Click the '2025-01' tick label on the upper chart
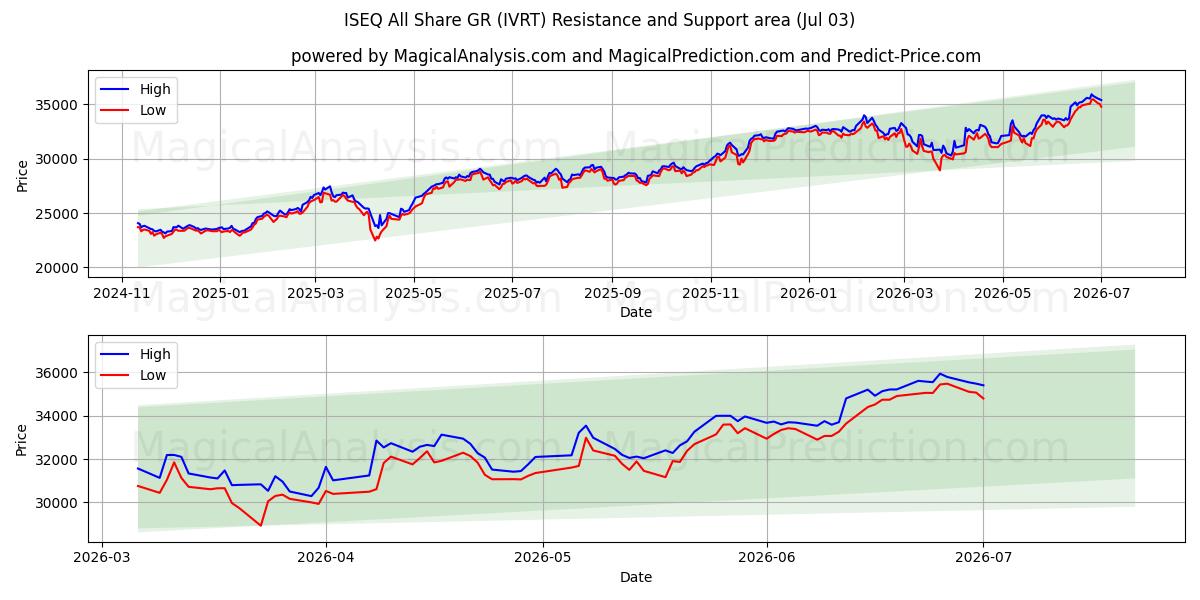The image size is (1200, 600). click(219, 294)
